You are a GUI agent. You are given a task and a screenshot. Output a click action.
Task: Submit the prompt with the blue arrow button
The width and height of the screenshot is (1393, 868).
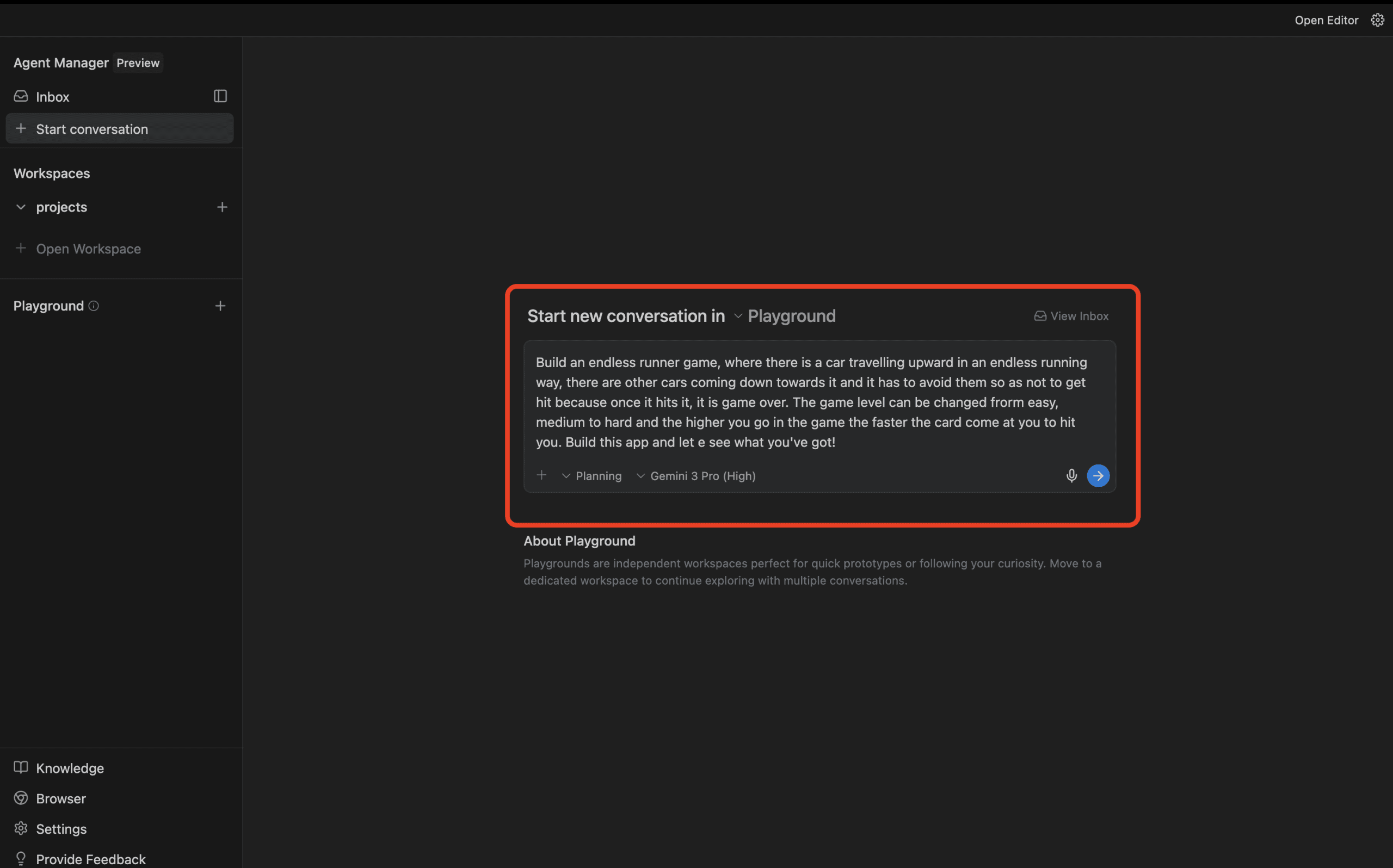click(1098, 475)
